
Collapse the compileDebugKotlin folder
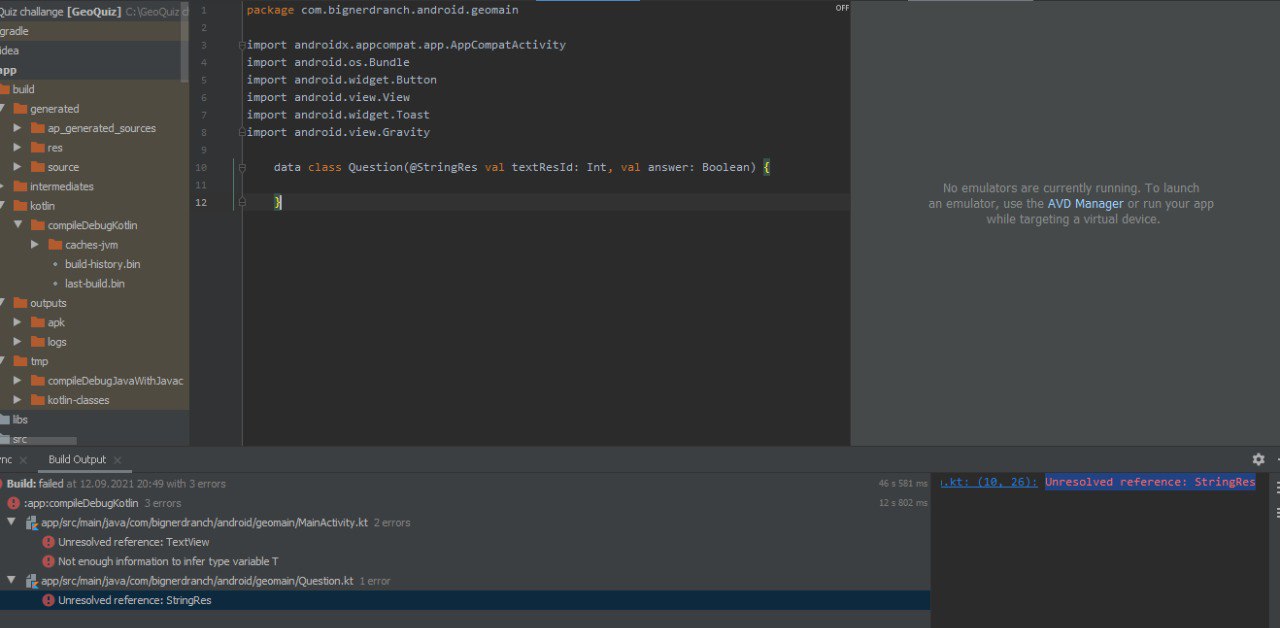(x=18, y=225)
